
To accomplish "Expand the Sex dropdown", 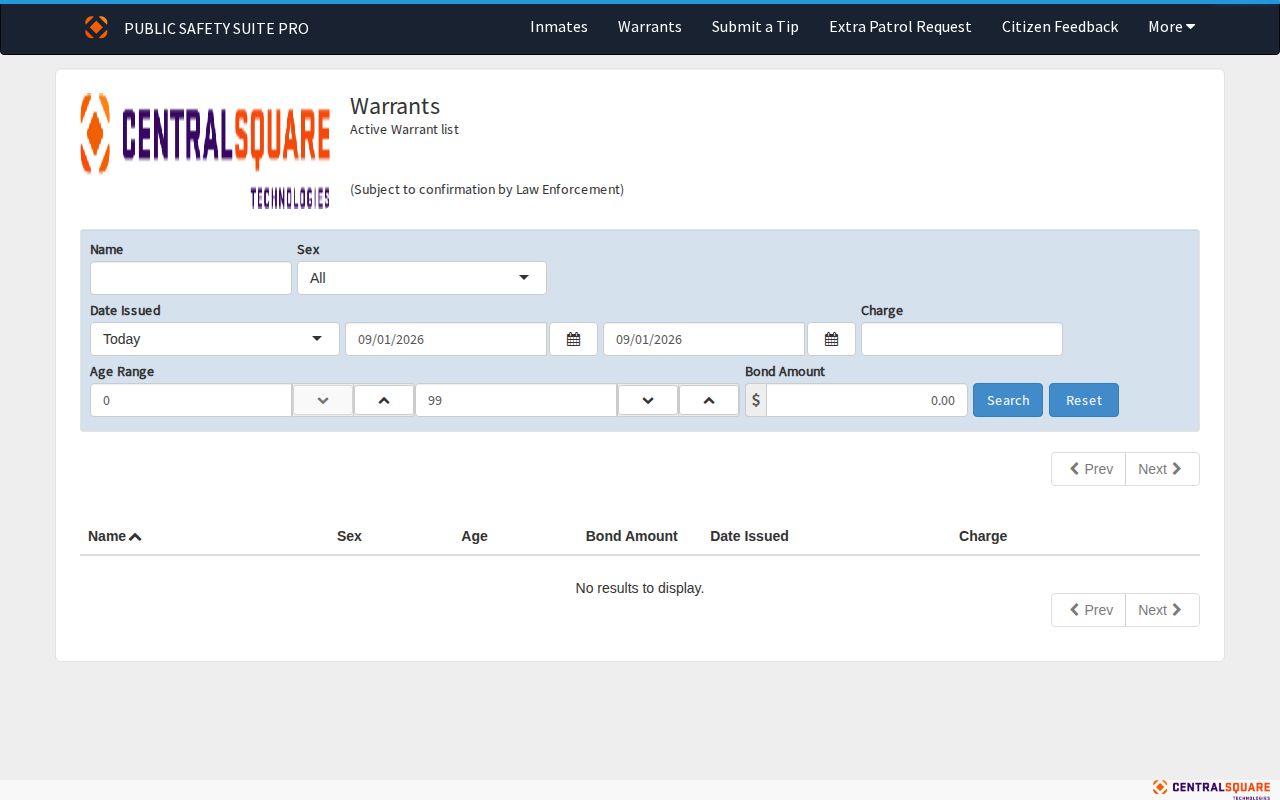I will tap(422, 278).
